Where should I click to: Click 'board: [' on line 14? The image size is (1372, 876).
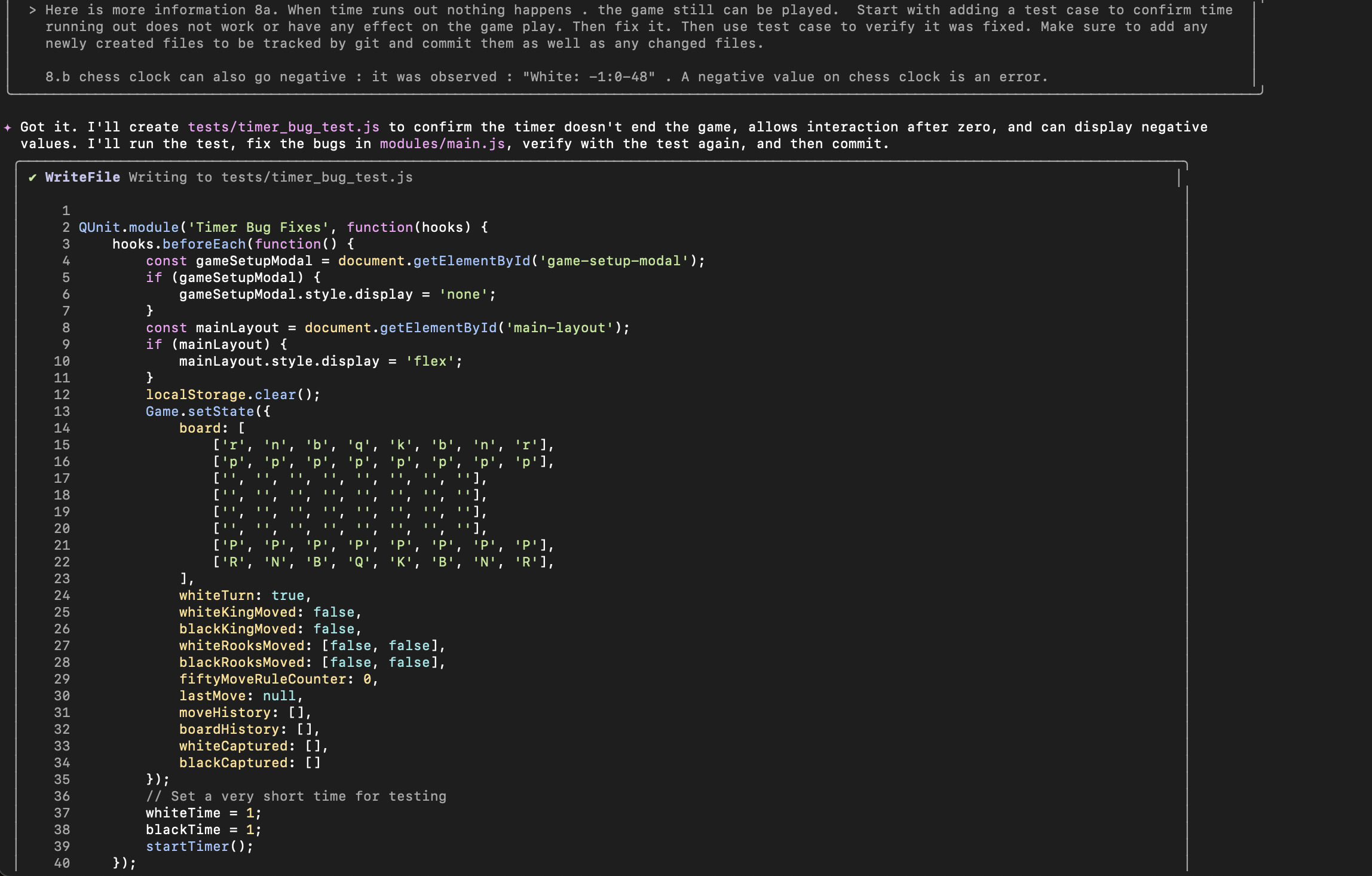212,428
